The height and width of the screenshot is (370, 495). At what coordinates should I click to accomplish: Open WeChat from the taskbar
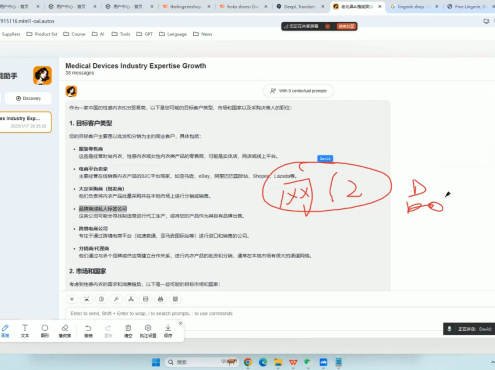click(308, 362)
